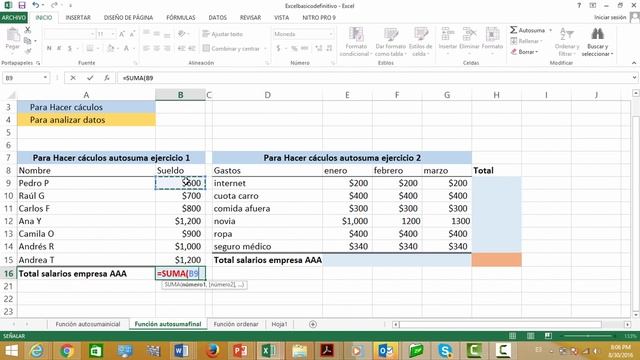Open the Moneda number format dropdown

(331, 34)
